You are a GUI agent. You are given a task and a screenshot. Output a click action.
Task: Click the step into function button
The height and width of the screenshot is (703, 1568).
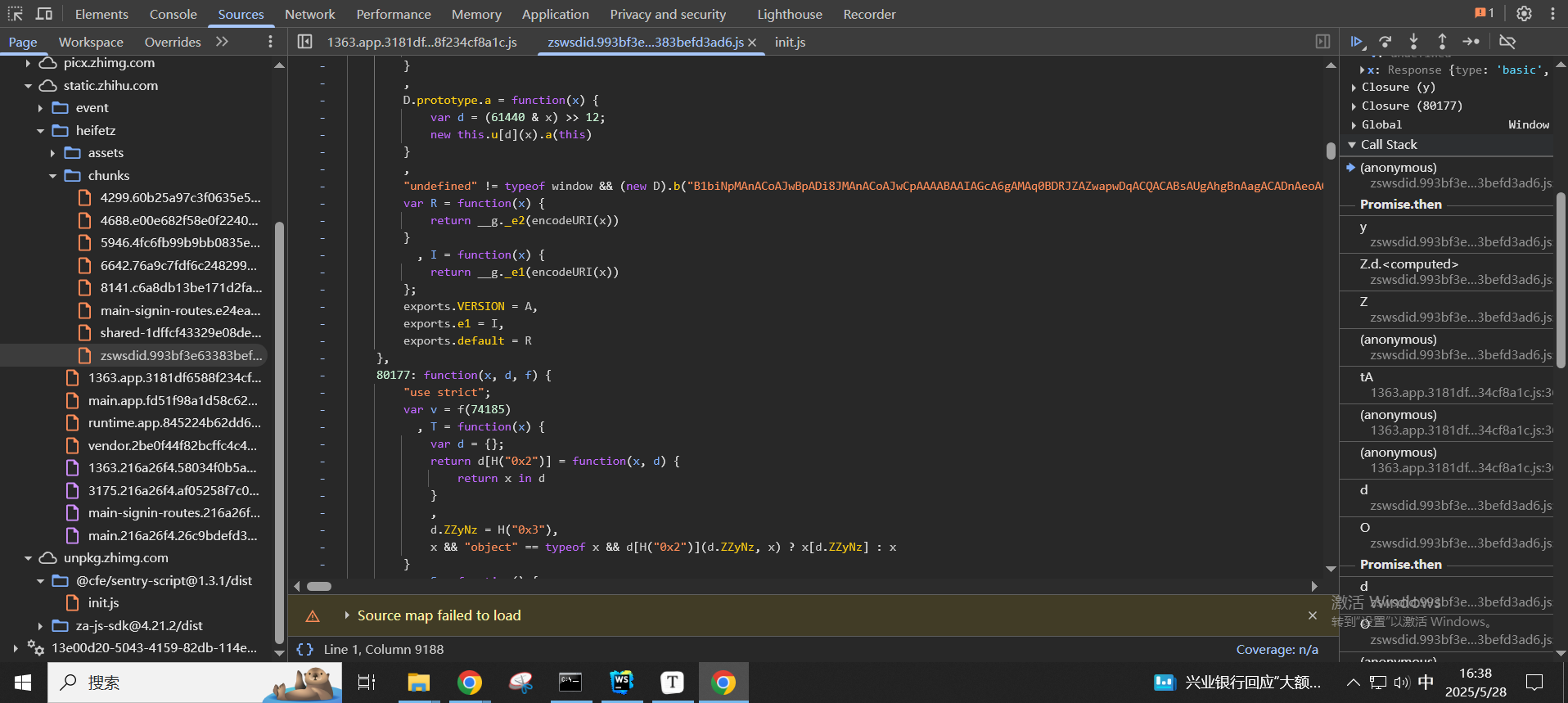tap(1413, 42)
